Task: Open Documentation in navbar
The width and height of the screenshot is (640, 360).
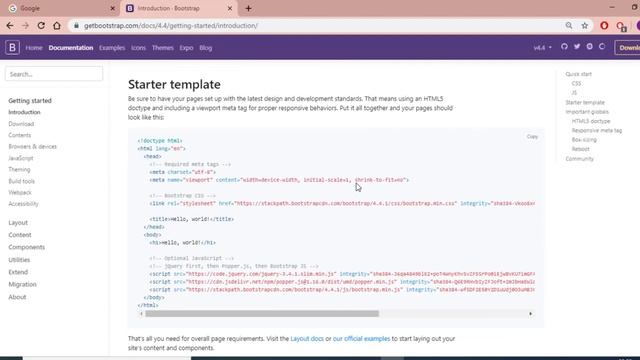Action: (x=71, y=48)
